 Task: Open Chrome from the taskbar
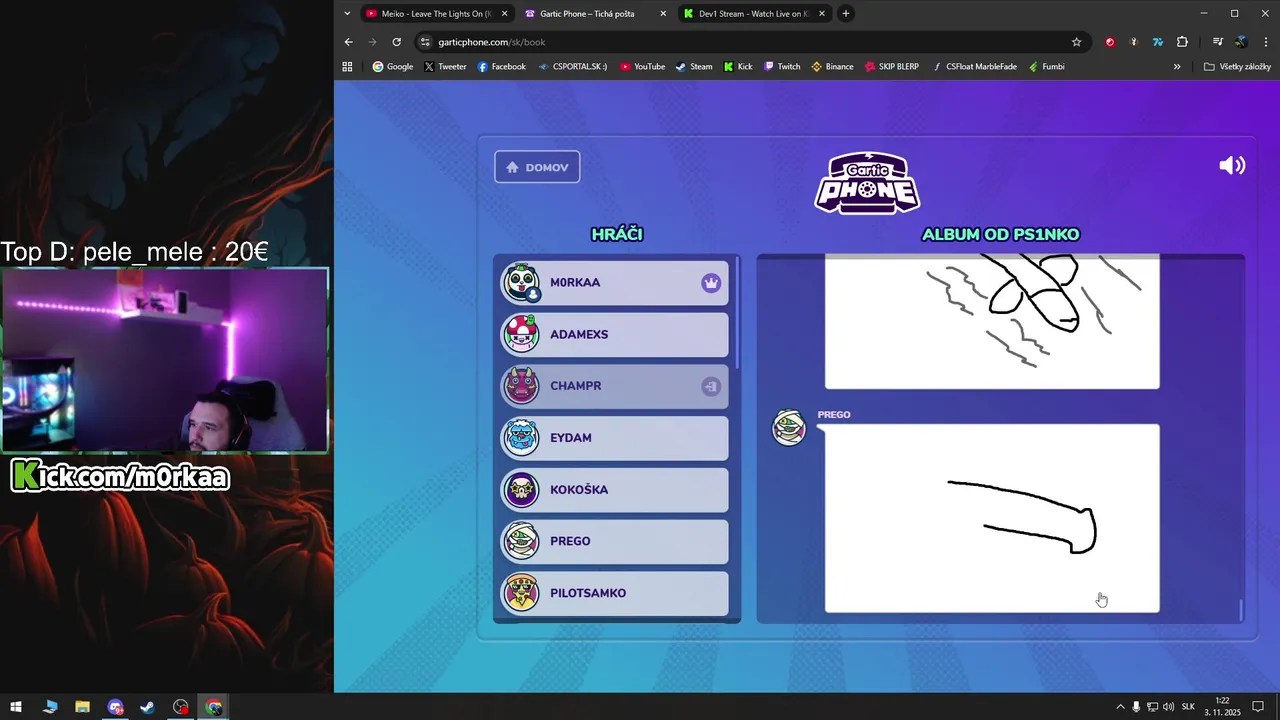[214, 707]
